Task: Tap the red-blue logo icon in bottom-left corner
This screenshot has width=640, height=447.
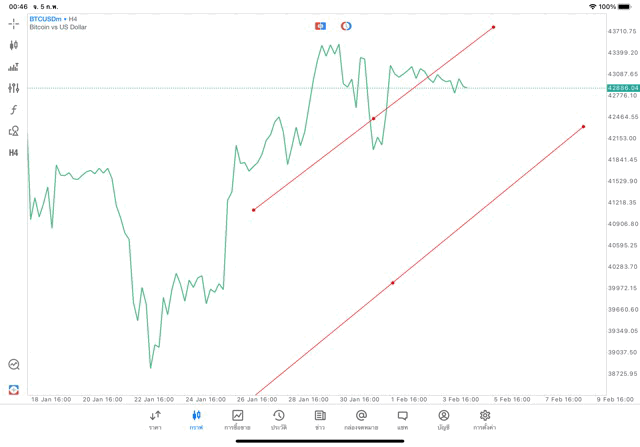Action: (x=14, y=389)
